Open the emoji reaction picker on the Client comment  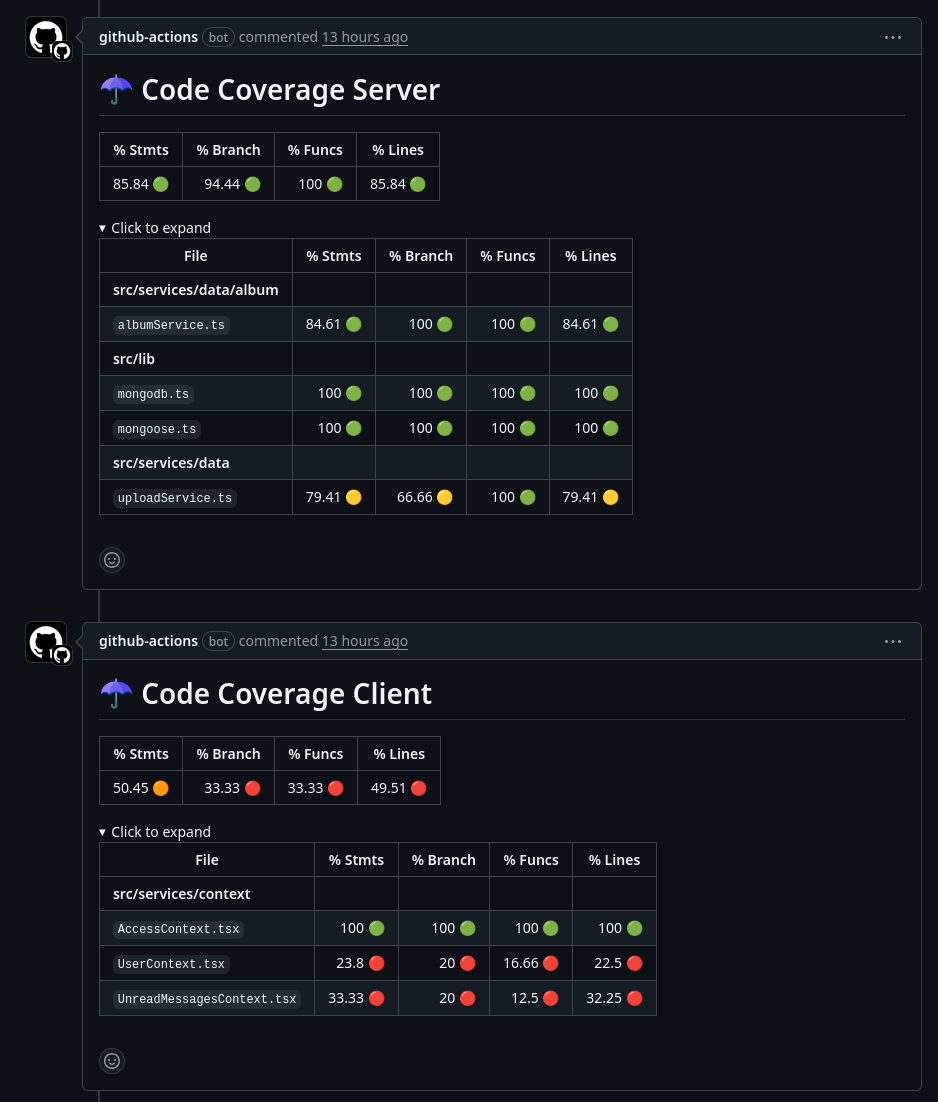112,1061
